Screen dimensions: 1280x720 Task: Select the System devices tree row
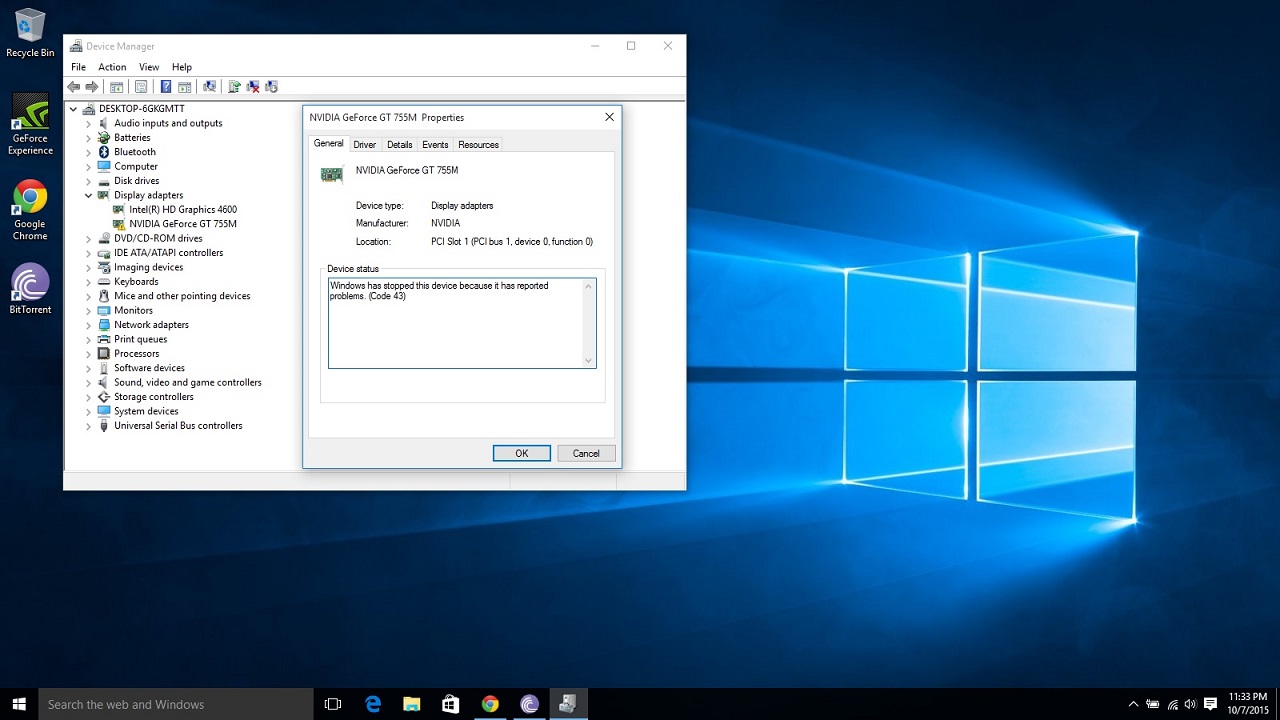146,411
